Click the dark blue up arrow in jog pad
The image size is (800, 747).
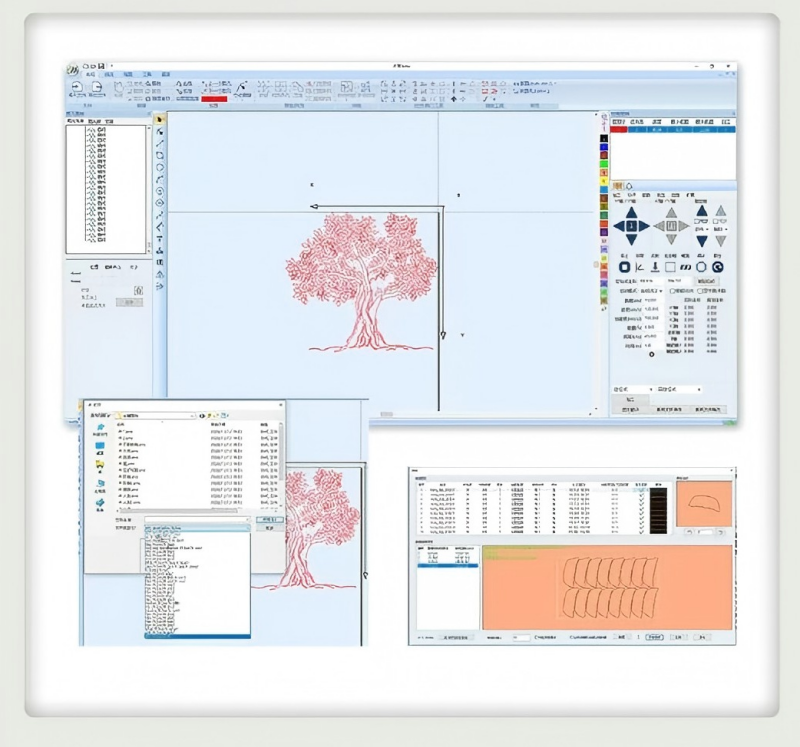pyautogui.click(x=631, y=211)
